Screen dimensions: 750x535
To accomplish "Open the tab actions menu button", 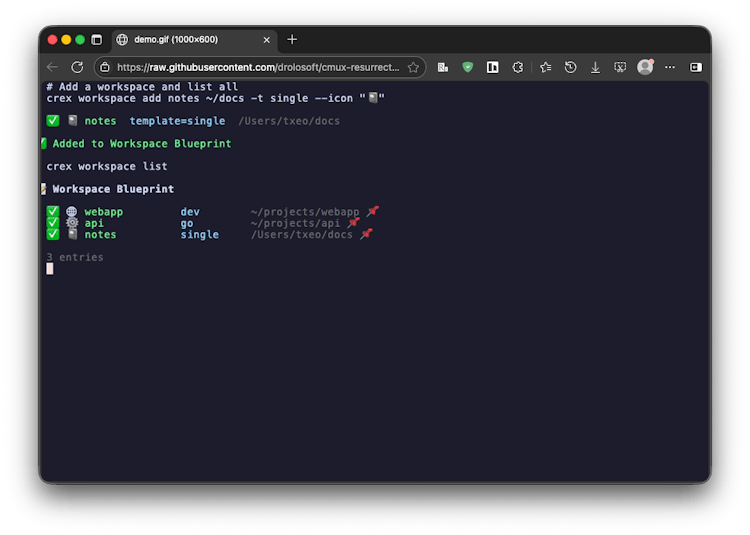I will [97, 40].
